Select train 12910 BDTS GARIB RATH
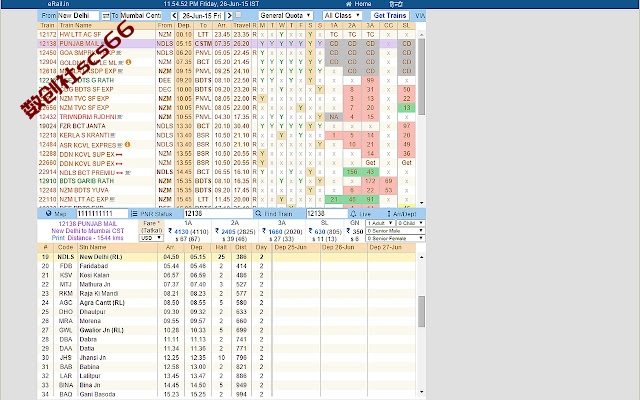This screenshot has width=640, height=400. (x=227, y=181)
